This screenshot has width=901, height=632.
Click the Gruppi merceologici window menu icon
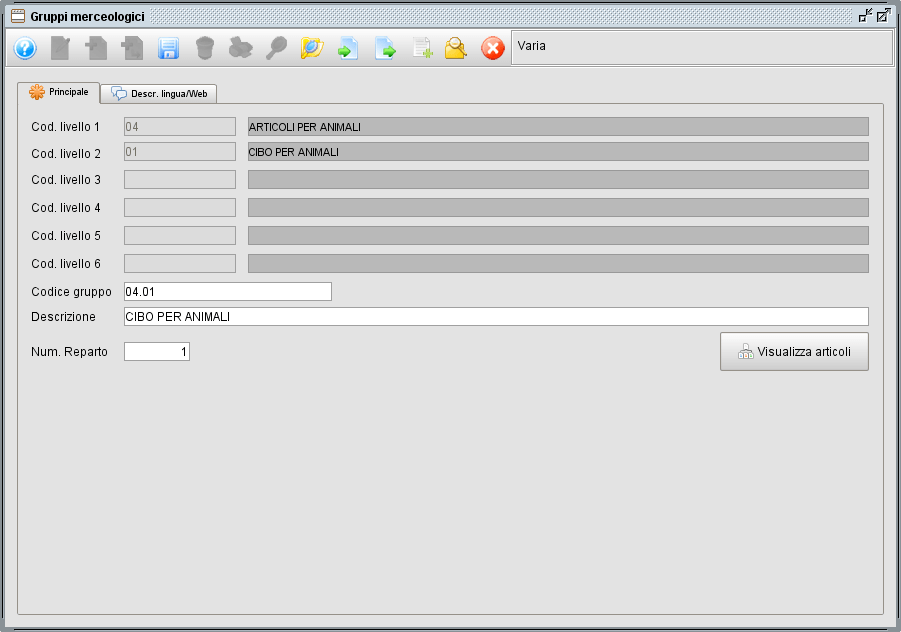pyautogui.click(x=17, y=17)
